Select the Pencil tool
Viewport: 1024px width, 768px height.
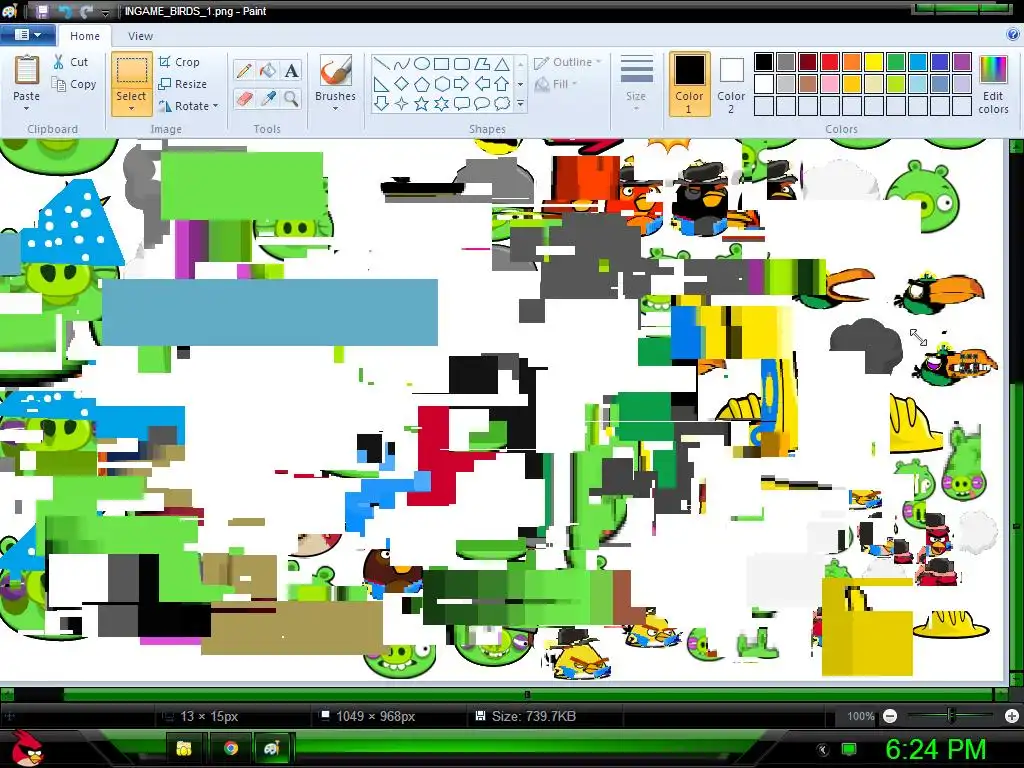pos(244,70)
